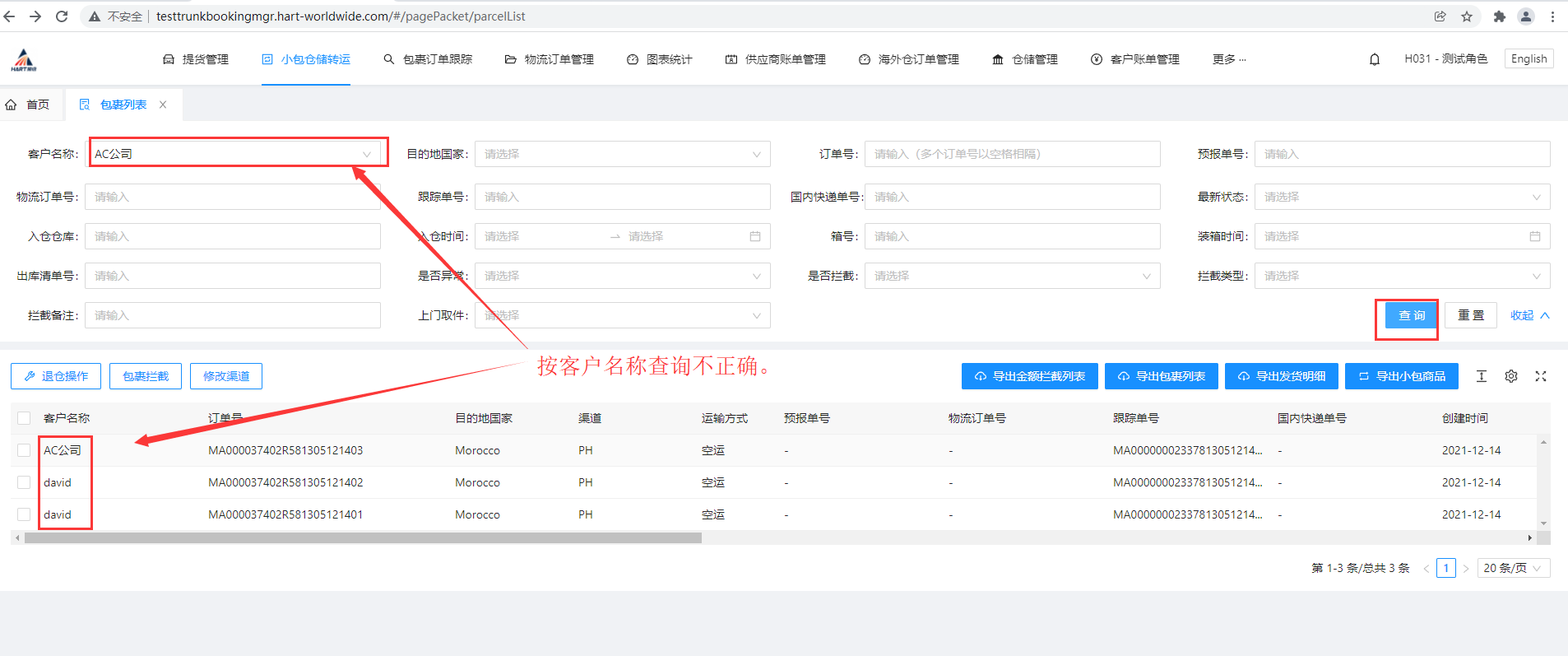Switch to the 首页 tab
Screen dimensions: 1568x656
coord(28,105)
